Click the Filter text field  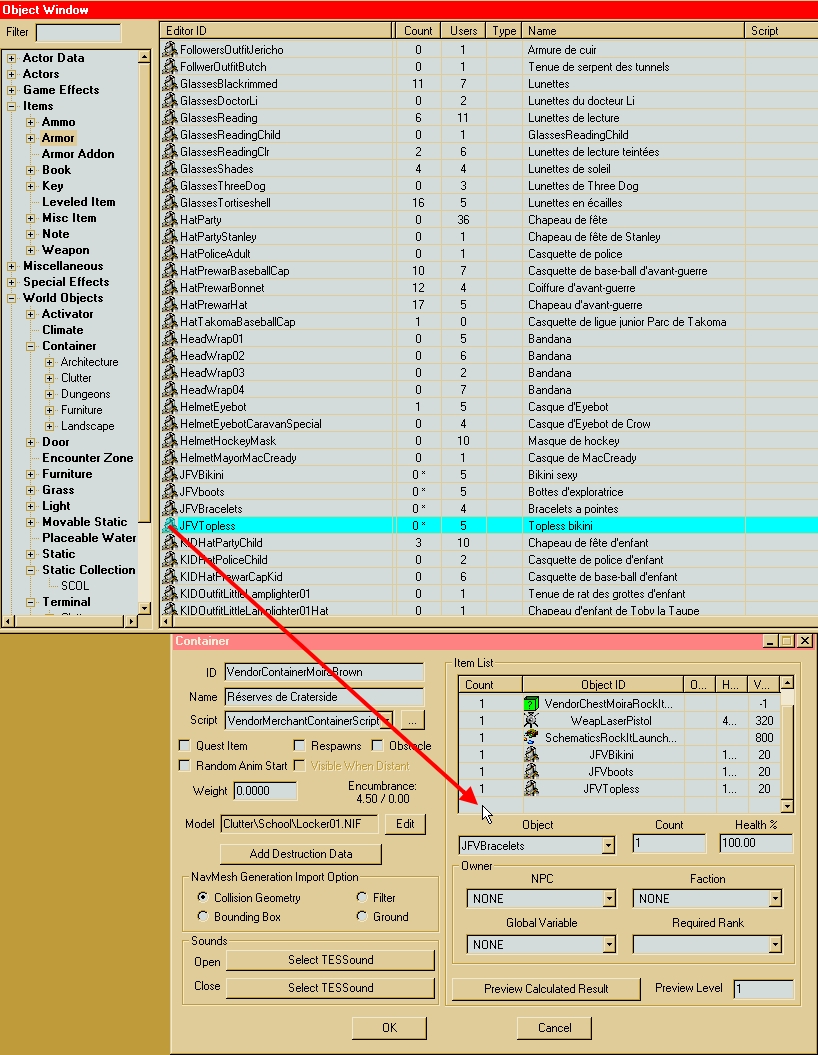coord(78,32)
